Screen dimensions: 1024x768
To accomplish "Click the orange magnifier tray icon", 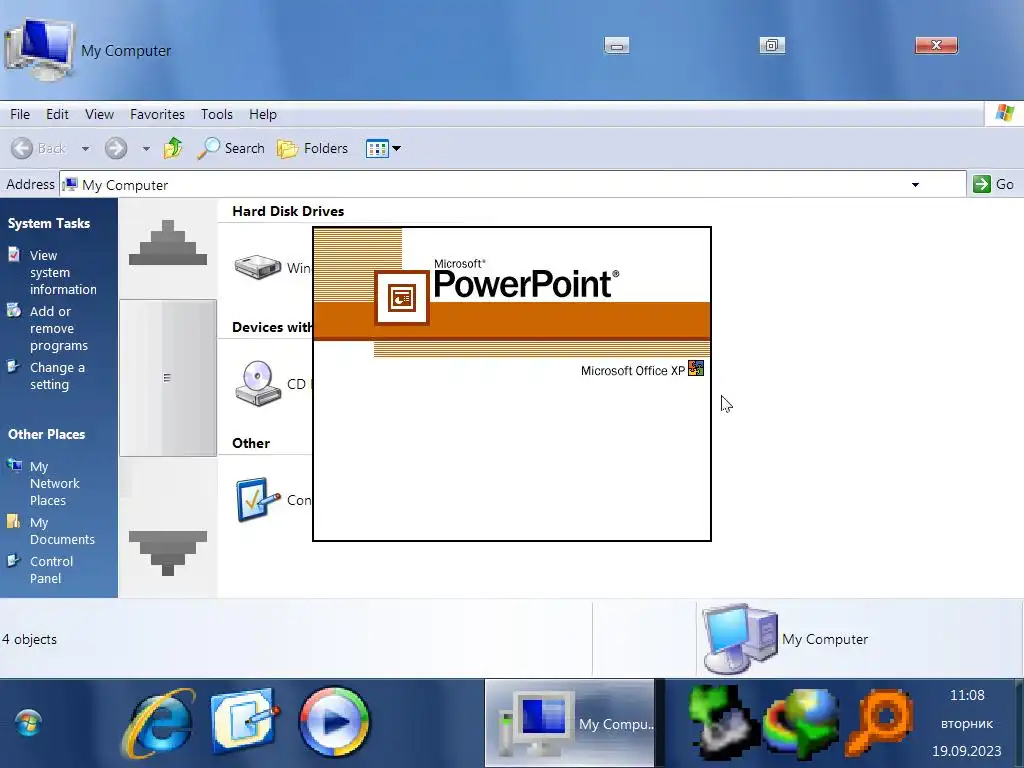I will [880, 722].
